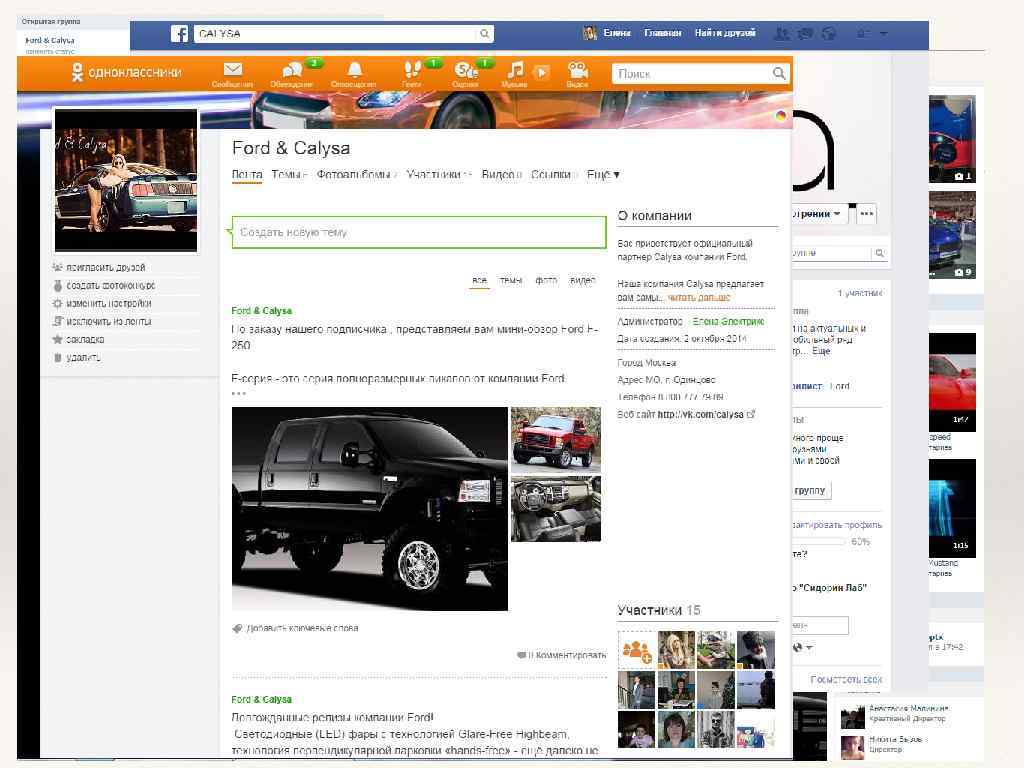Click the Odnoklassniki search magnifier icon
Screen dimensions: 1024x768
pyautogui.click(x=778, y=73)
